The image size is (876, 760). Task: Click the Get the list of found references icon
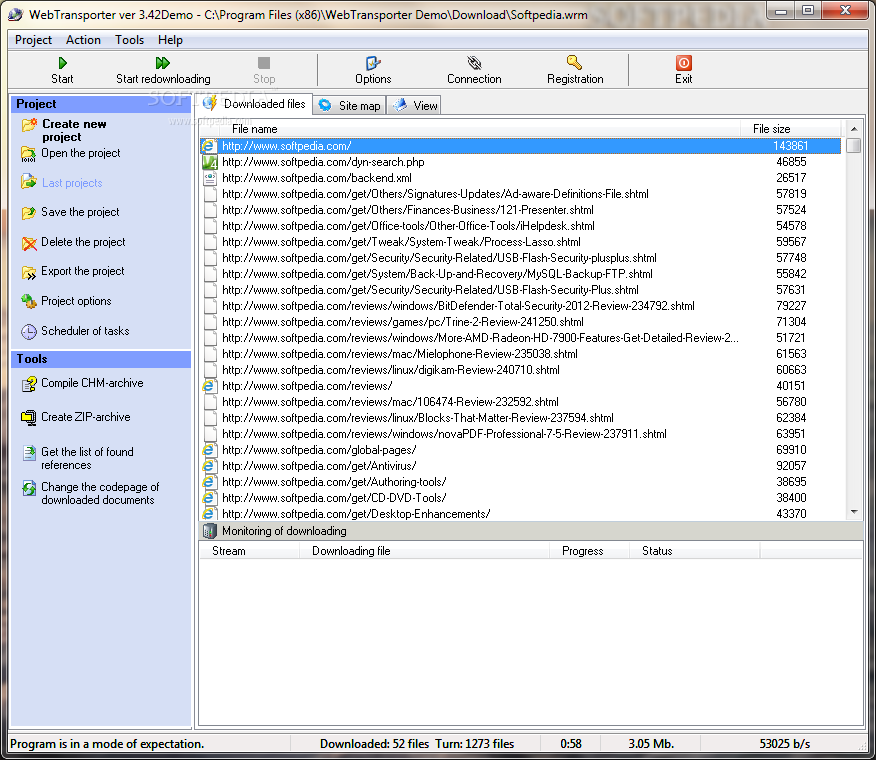tap(29, 453)
